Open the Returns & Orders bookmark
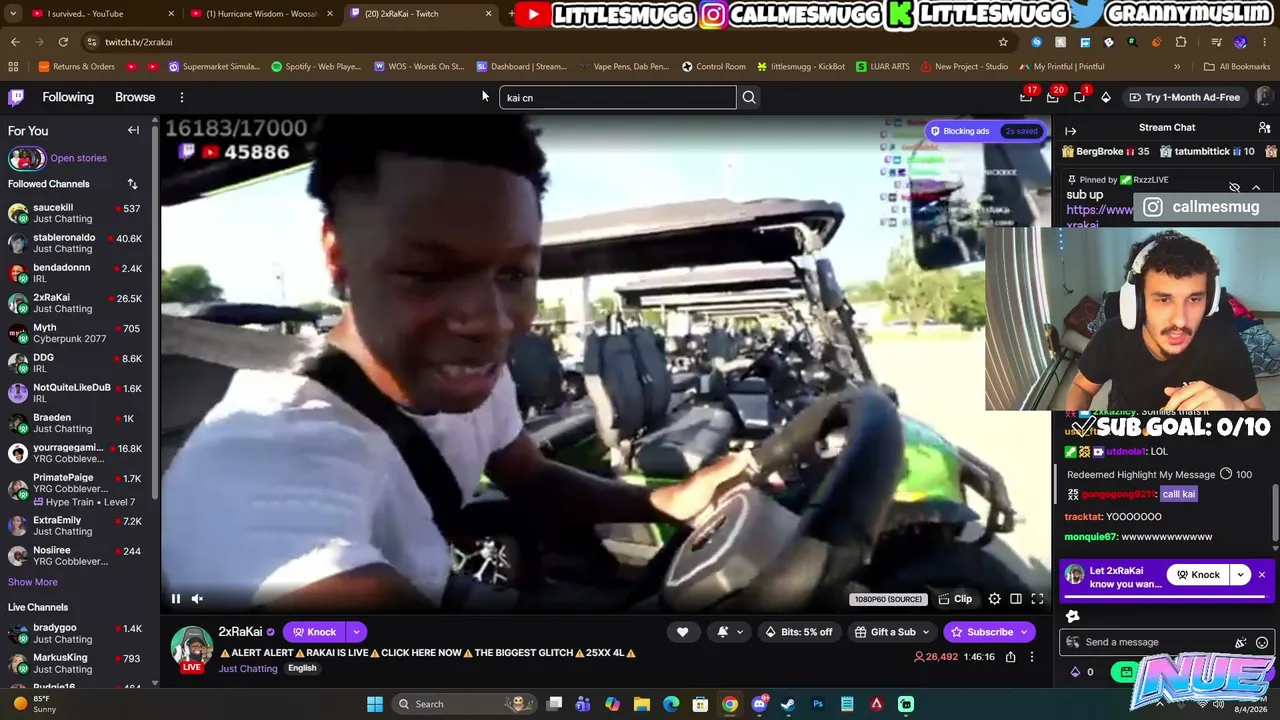This screenshot has height=720, width=1280. point(76,67)
